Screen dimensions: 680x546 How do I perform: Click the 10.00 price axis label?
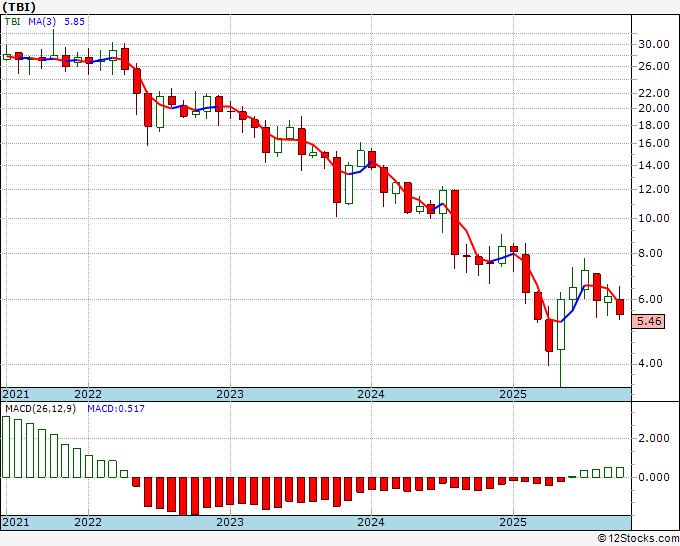[654, 218]
